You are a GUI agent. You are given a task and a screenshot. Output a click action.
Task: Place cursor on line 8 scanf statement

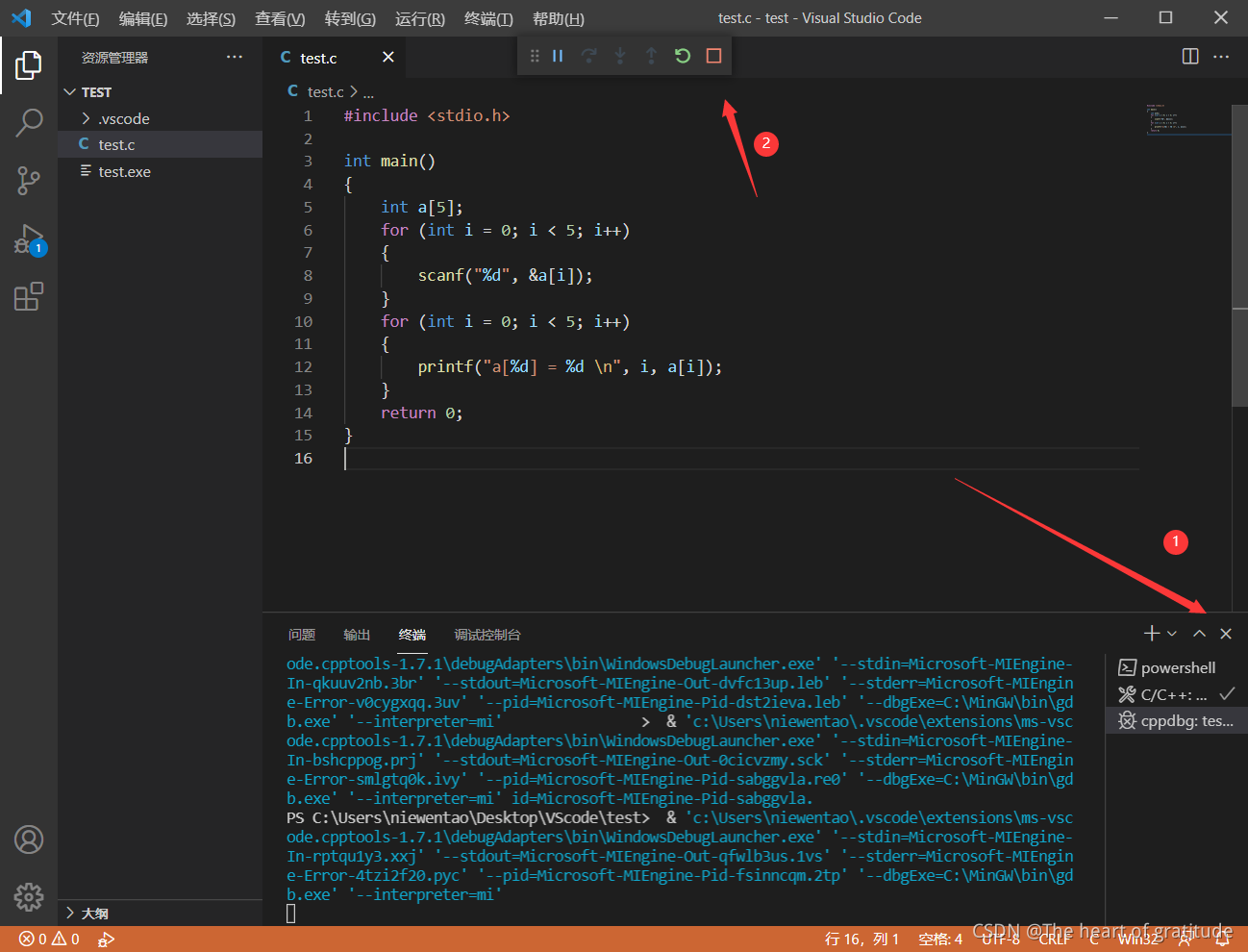tap(505, 276)
